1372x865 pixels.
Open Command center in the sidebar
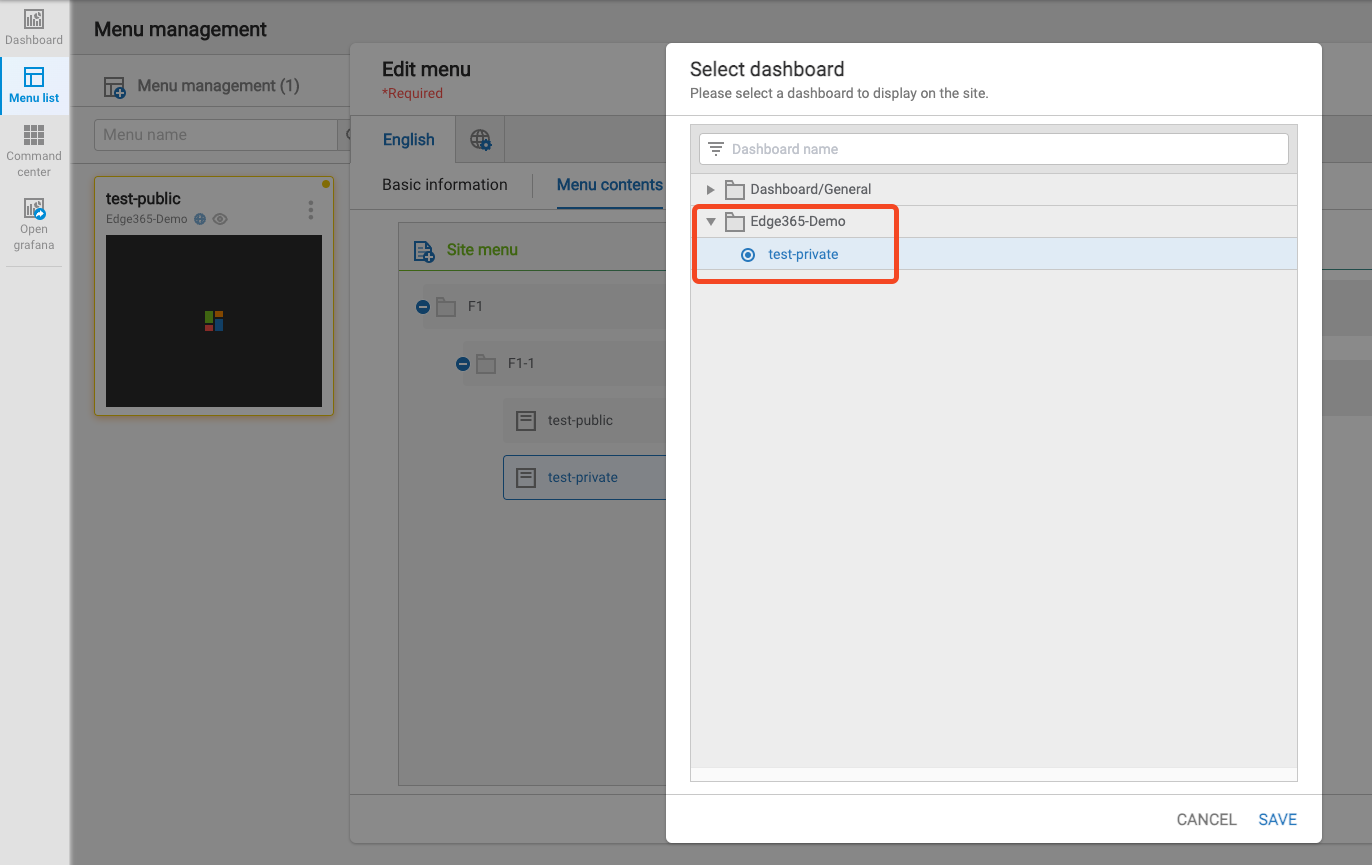[34, 150]
